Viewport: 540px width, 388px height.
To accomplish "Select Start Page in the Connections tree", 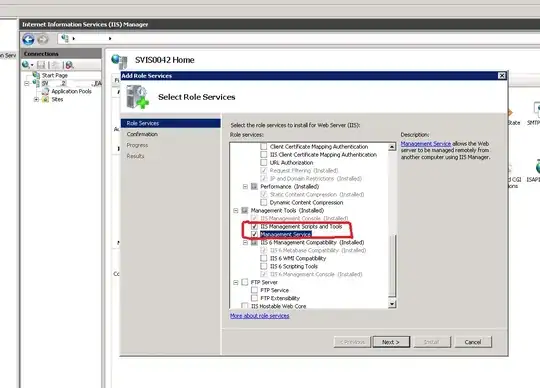I will tap(54, 75).
